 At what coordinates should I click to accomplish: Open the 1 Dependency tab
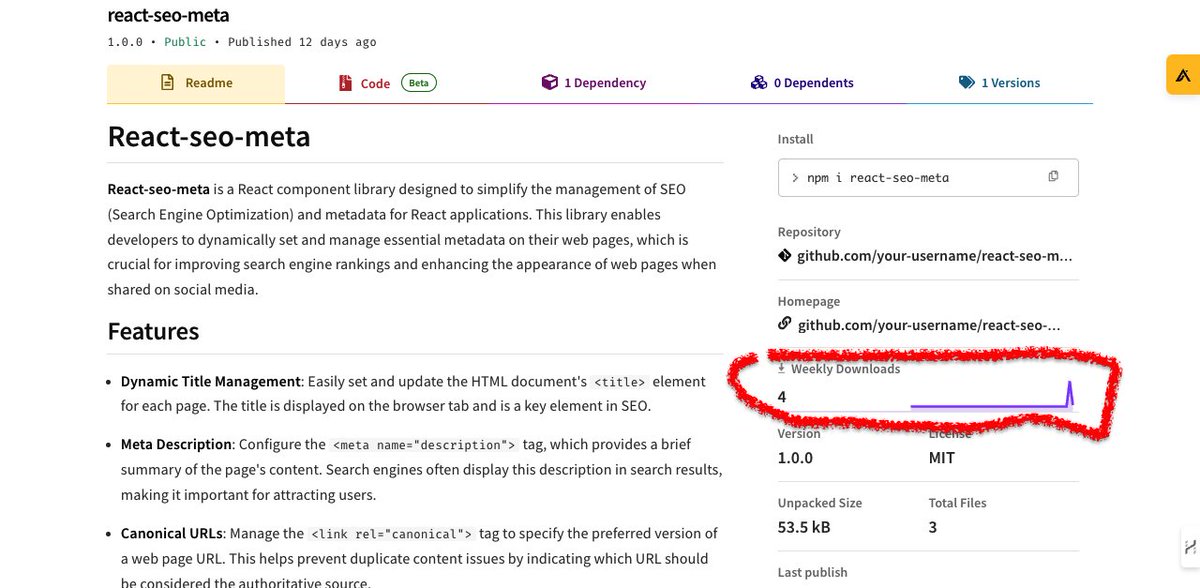point(593,83)
